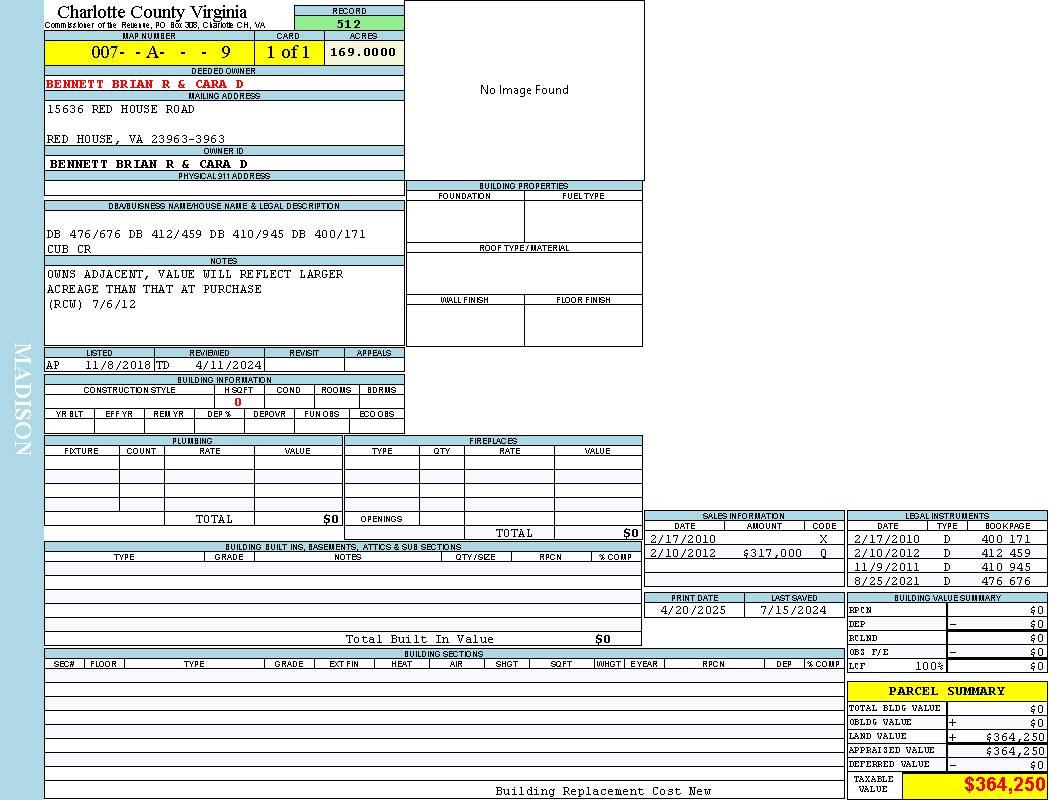1050x800 pixels.
Task: Click the mailing address 15636 Red House Road
Action: (x=121, y=109)
